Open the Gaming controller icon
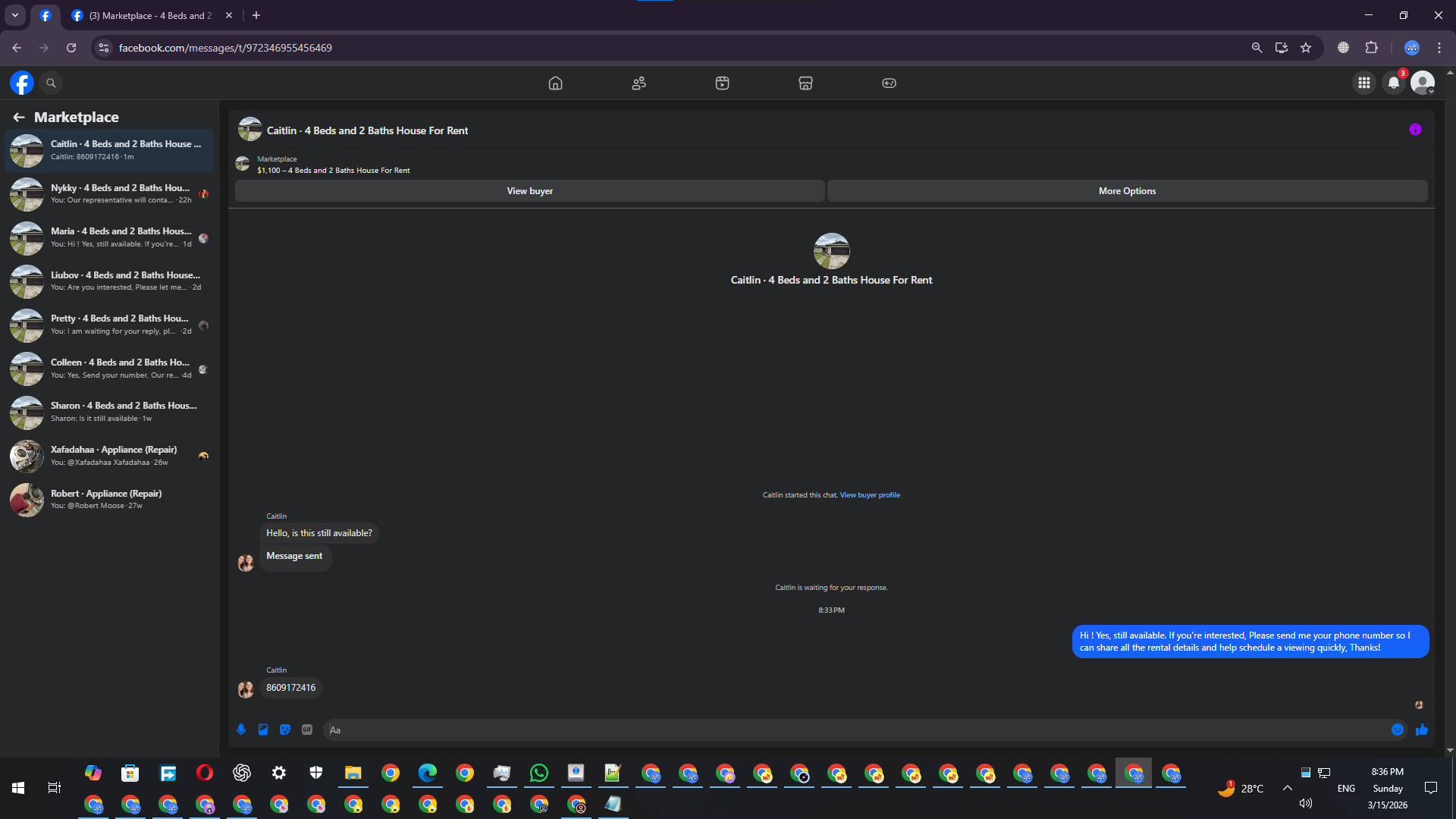 point(889,83)
